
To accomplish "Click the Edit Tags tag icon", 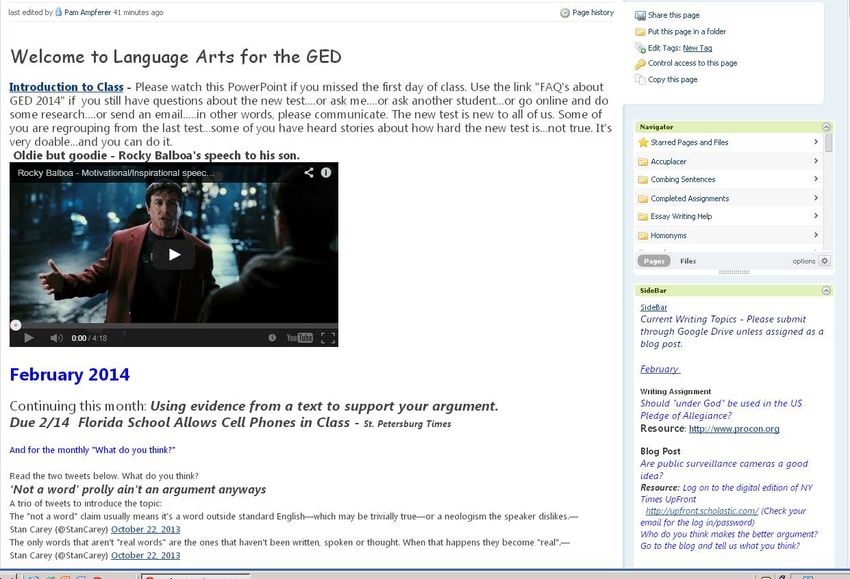I will point(640,48).
